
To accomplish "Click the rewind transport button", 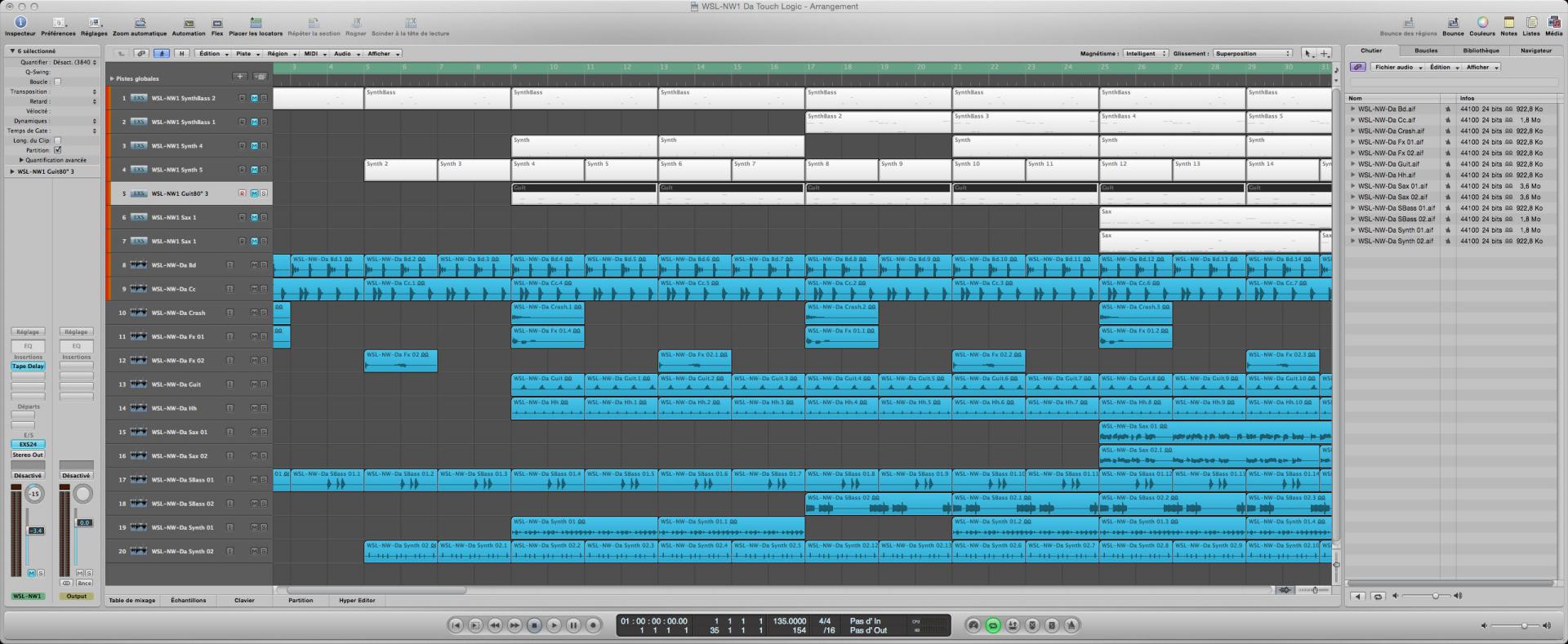I will (x=495, y=625).
